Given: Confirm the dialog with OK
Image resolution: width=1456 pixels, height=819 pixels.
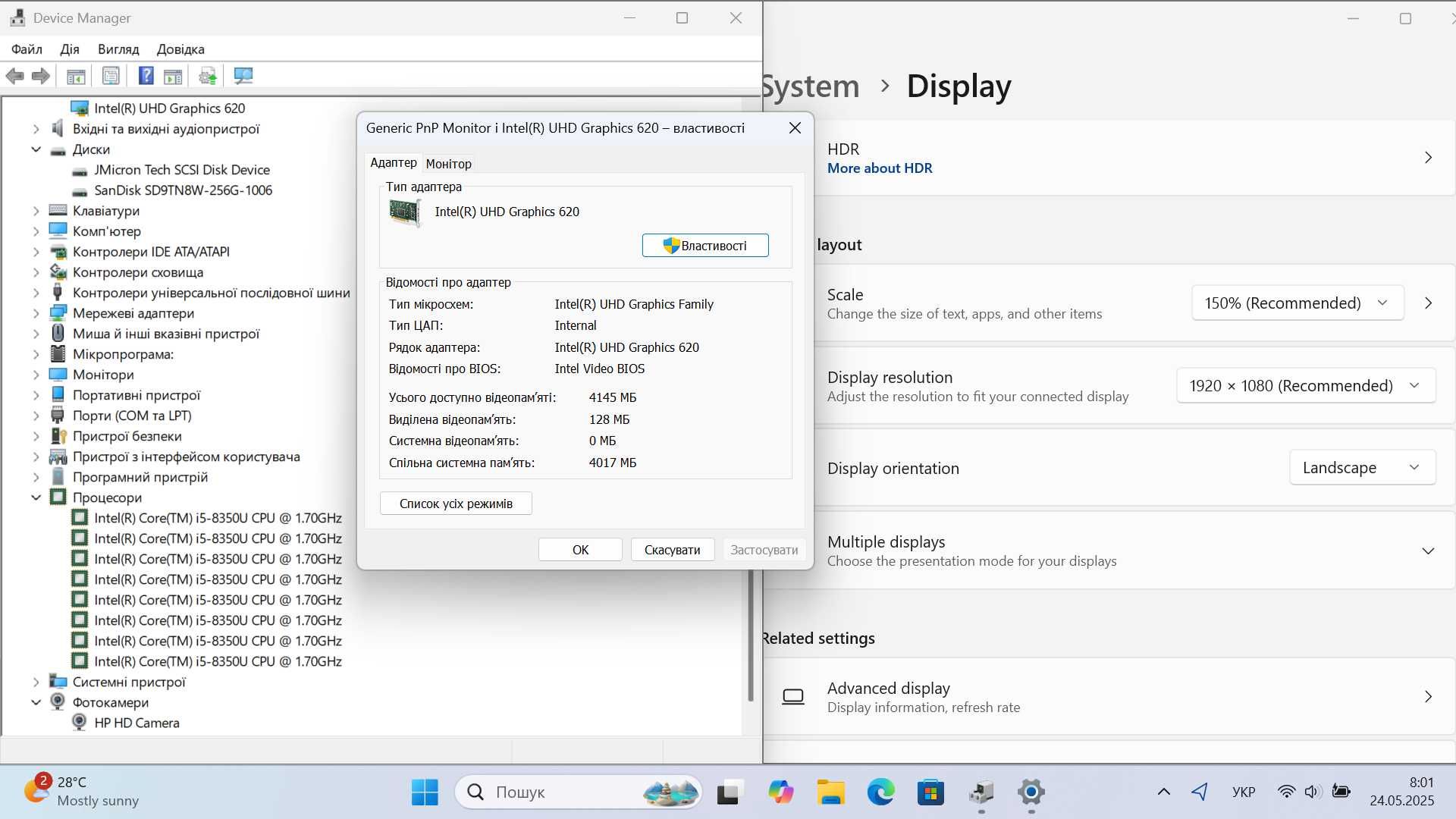Looking at the screenshot, I should (x=580, y=550).
